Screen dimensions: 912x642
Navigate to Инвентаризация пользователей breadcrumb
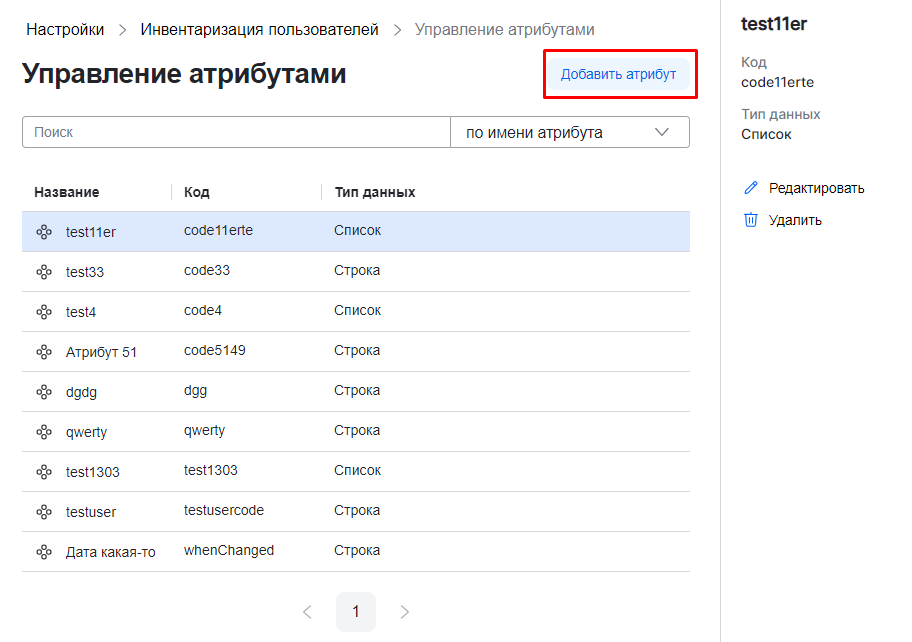pyautogui.click(x=260, y=30)
